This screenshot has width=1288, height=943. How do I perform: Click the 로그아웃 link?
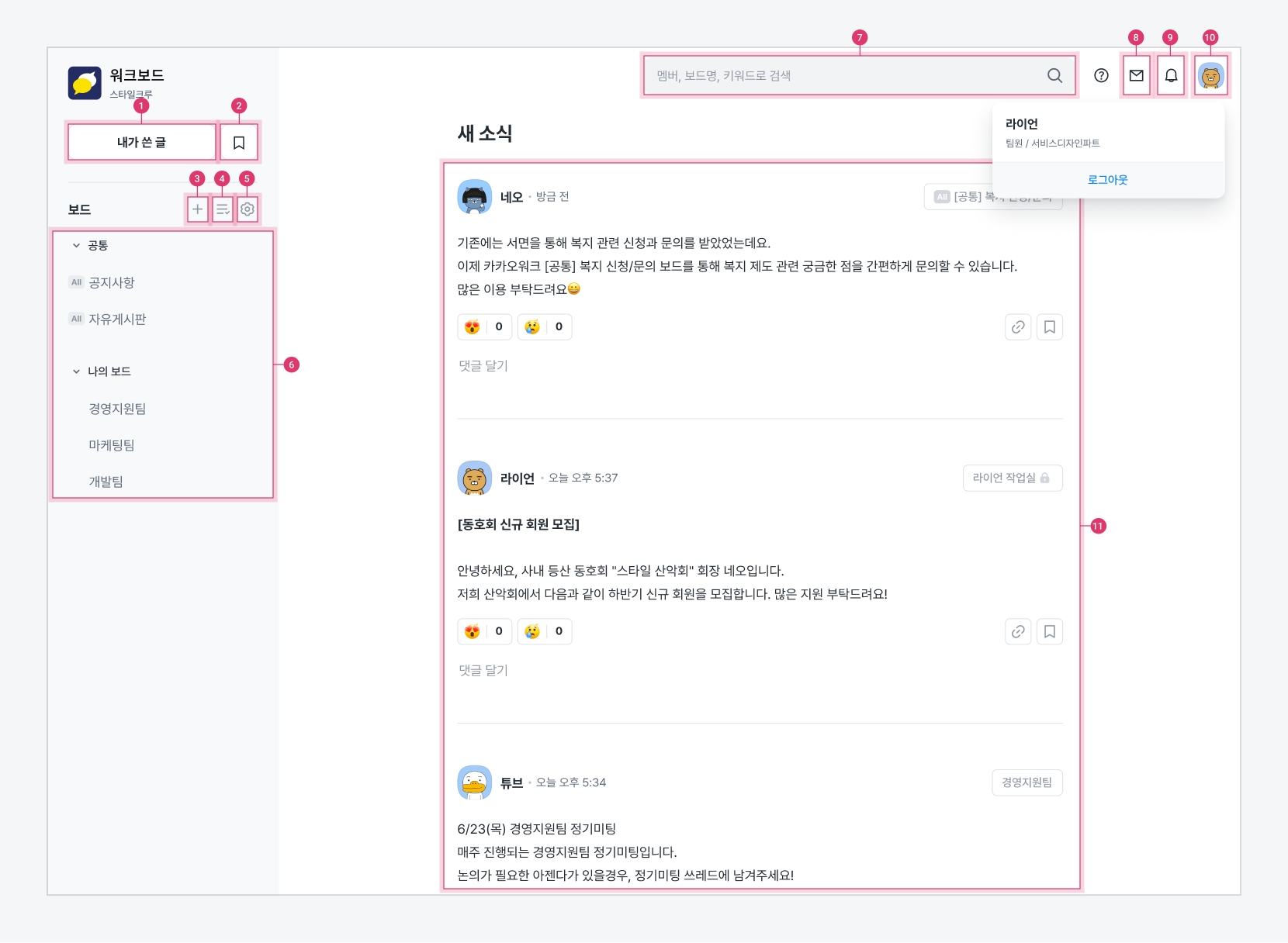coord(1107,180)
